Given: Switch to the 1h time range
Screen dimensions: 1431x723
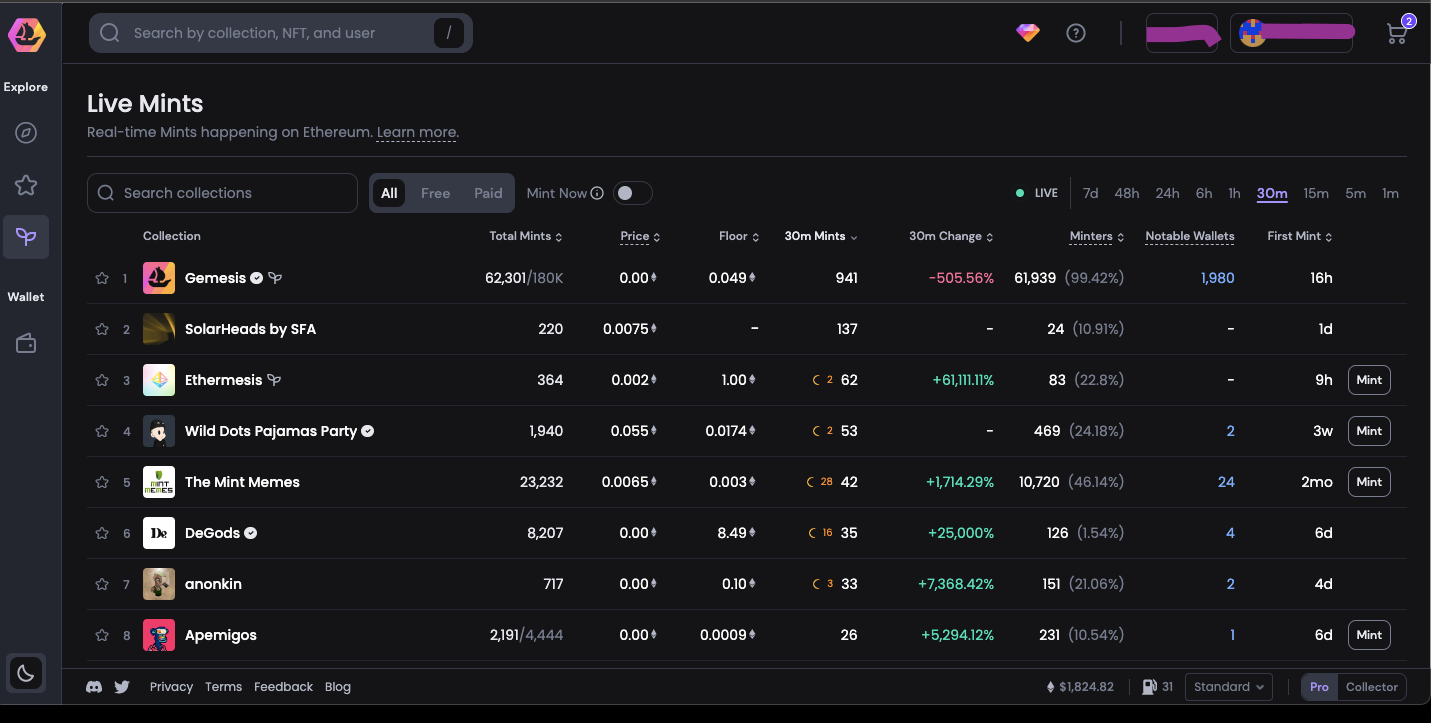Looking at the screenshot, I should [1235, 193].
